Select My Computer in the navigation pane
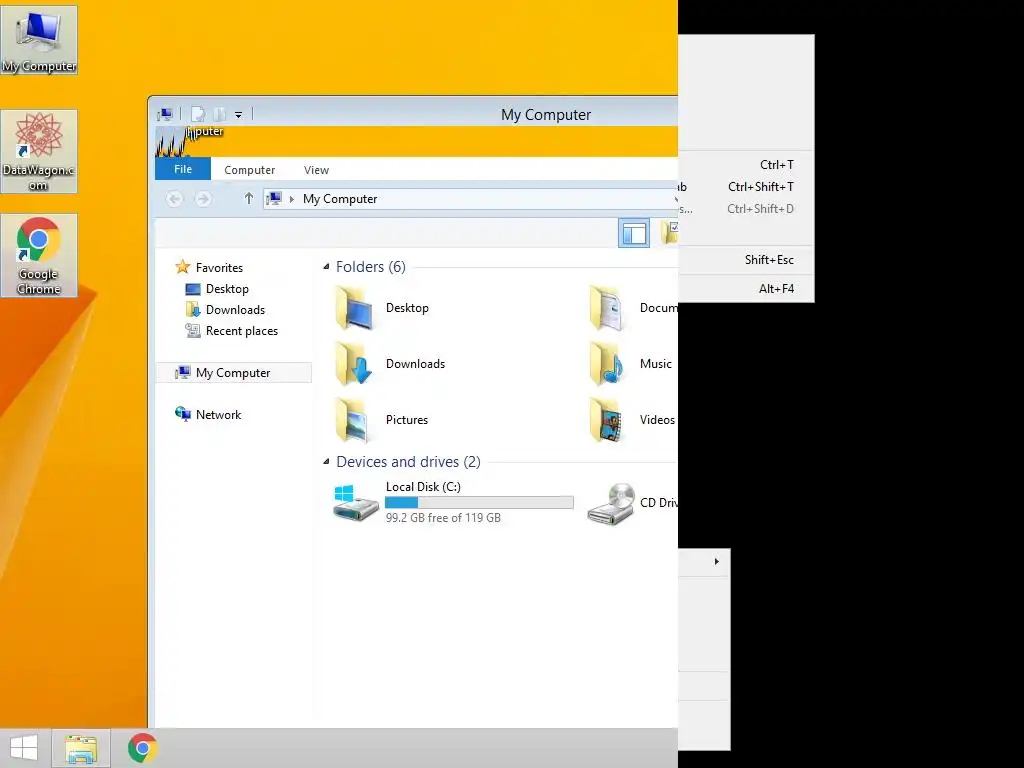 tap(234, 372)
